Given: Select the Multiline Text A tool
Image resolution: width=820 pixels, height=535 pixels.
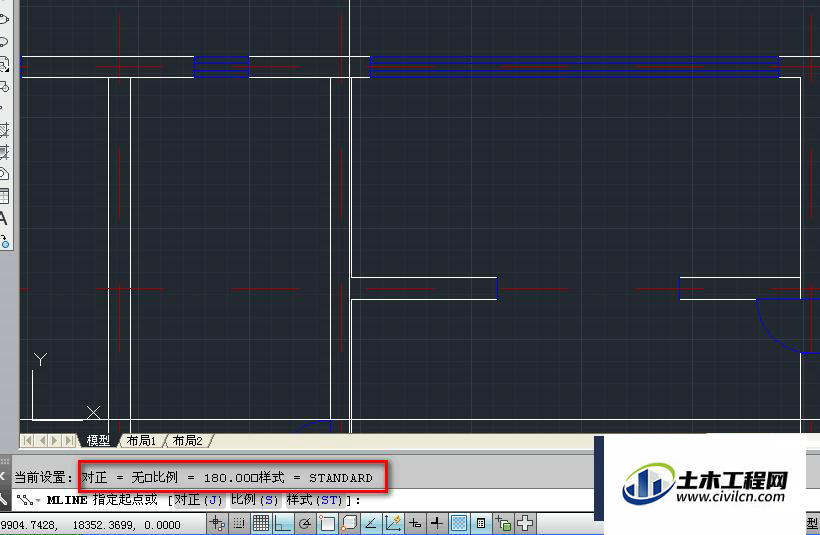Looking at the screenshot, I should coord(4,218).
